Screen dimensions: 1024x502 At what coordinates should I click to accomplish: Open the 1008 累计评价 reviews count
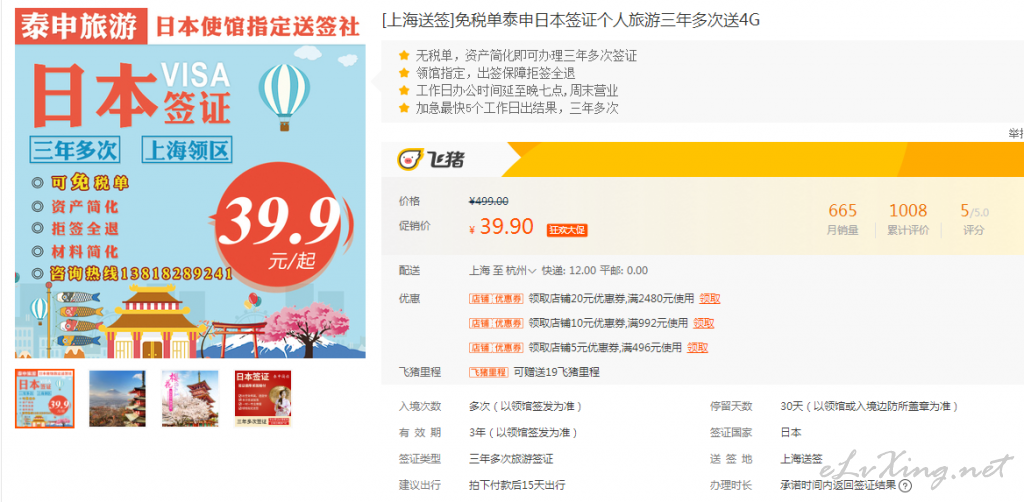coord(908,219)
